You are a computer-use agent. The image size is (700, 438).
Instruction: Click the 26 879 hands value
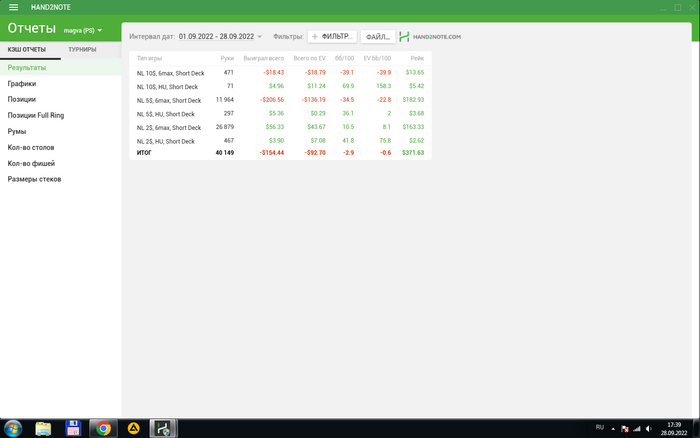point(225,127)
